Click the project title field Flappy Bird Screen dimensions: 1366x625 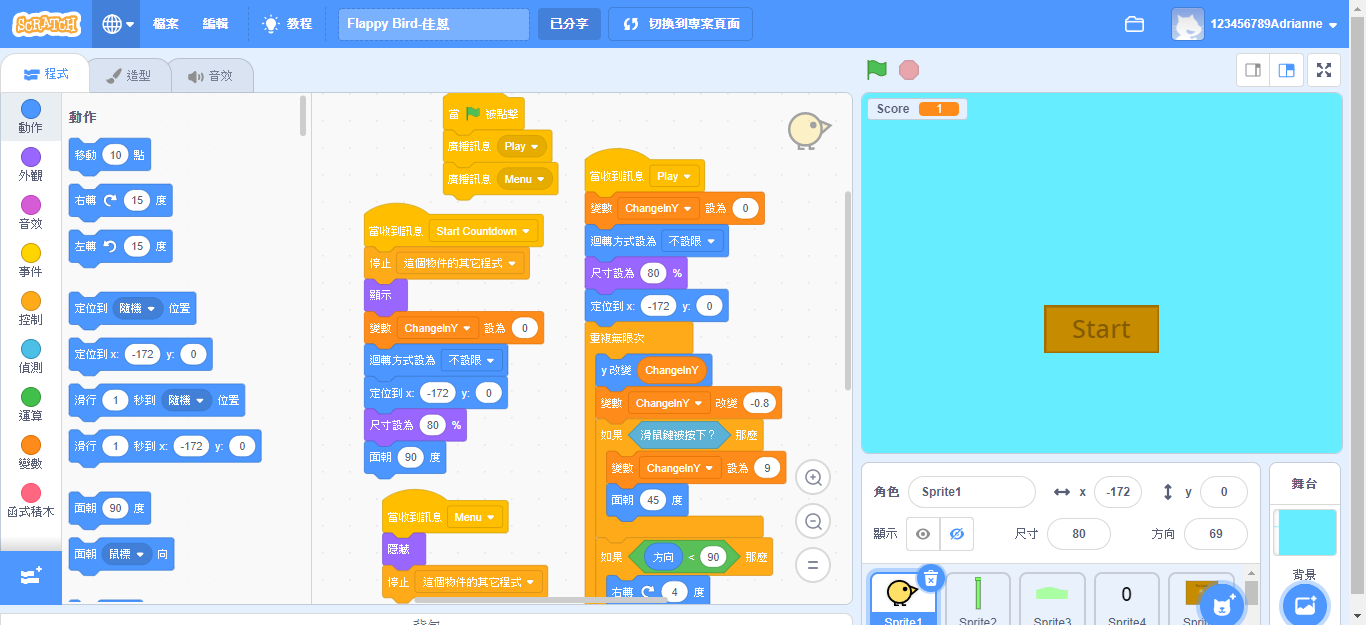[434, 23]
